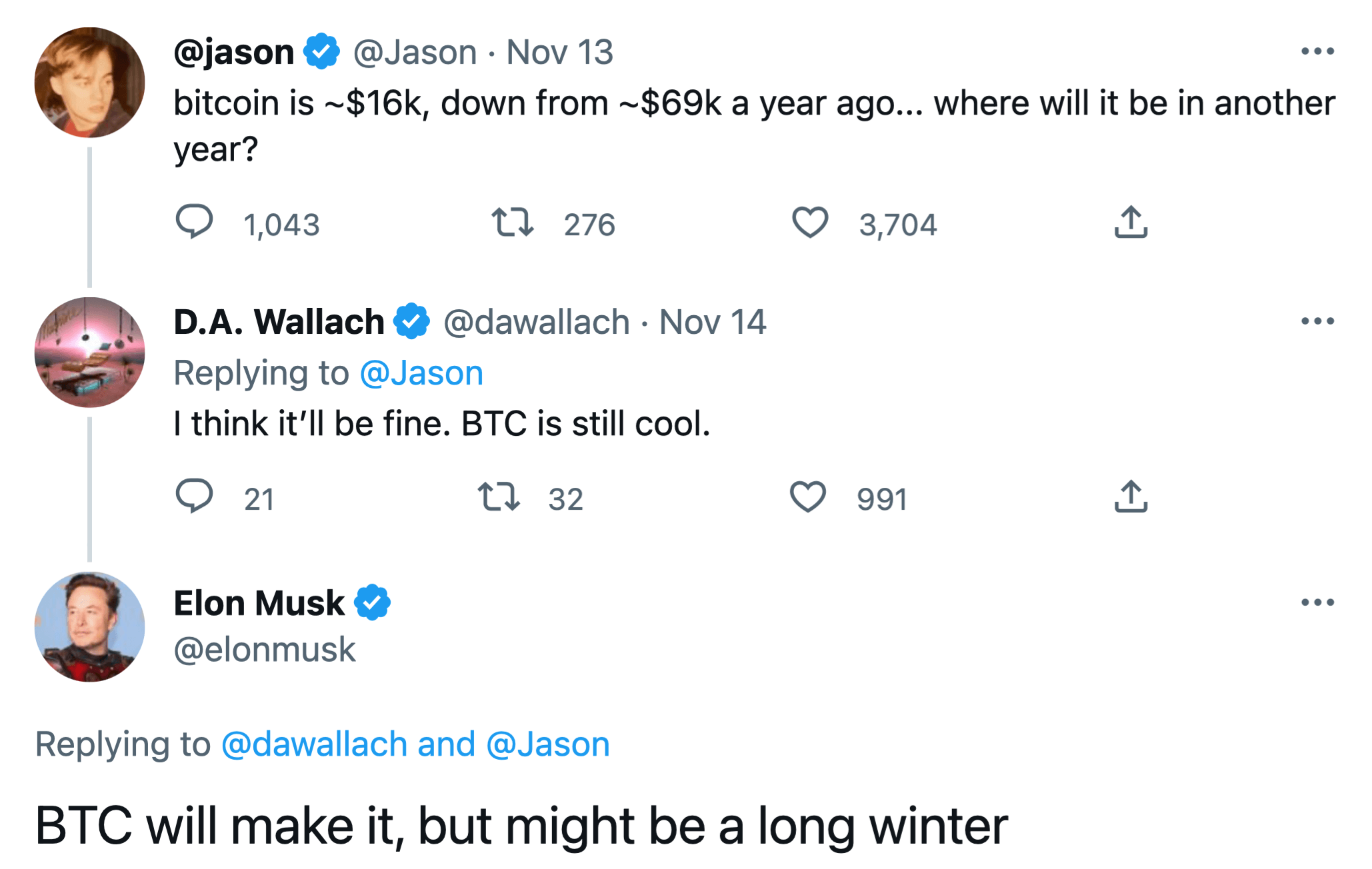
Task: Open @jason's profile picture
Action: point(90,83)
